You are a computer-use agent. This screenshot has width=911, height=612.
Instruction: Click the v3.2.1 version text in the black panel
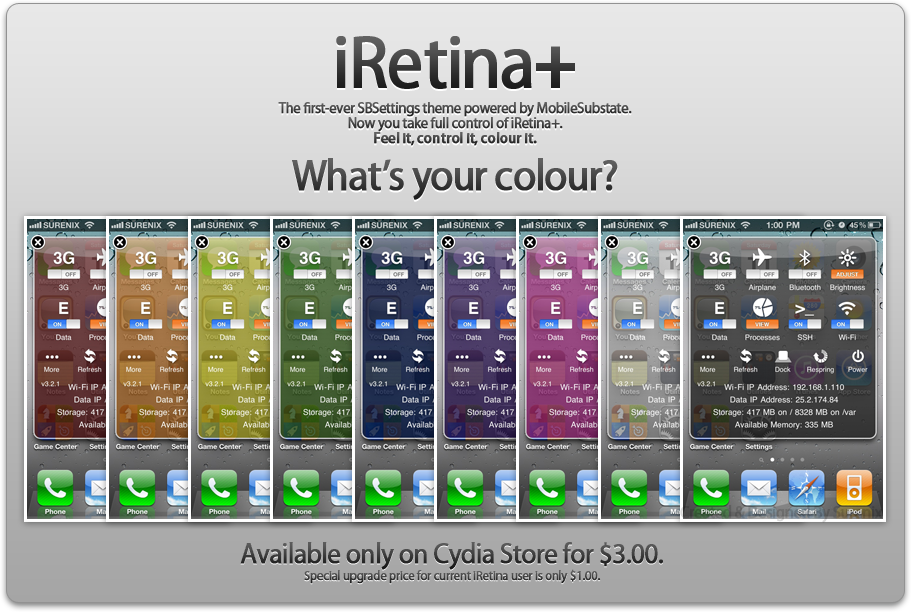[x=706, y=384]
